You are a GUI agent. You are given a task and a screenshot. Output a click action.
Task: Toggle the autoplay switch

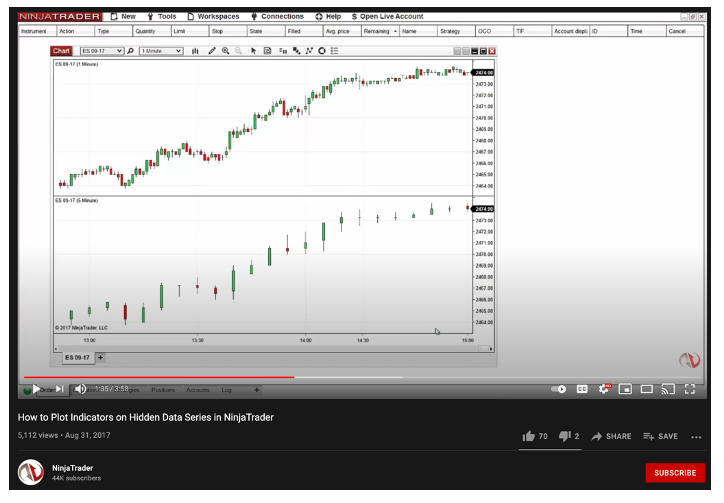tap(559, 389)
